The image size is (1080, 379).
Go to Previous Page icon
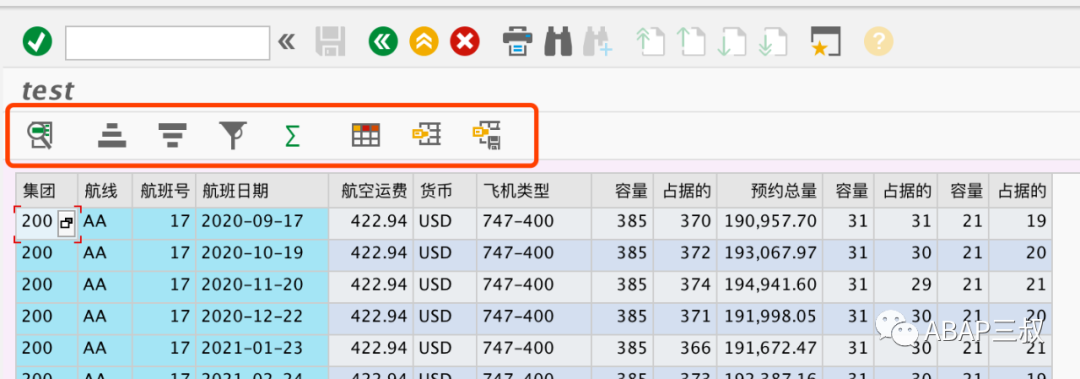click(692, 42)
